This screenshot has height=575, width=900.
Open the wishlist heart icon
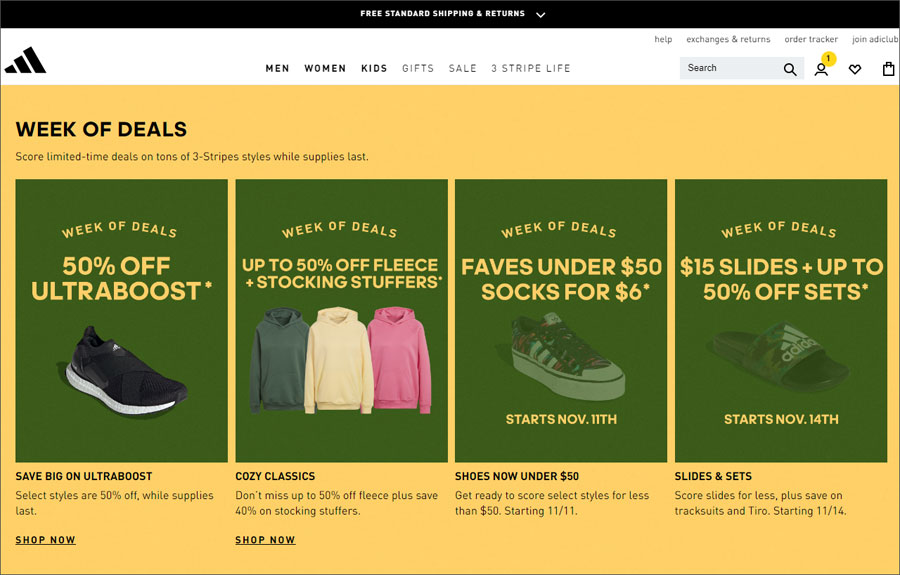(855, 69)
